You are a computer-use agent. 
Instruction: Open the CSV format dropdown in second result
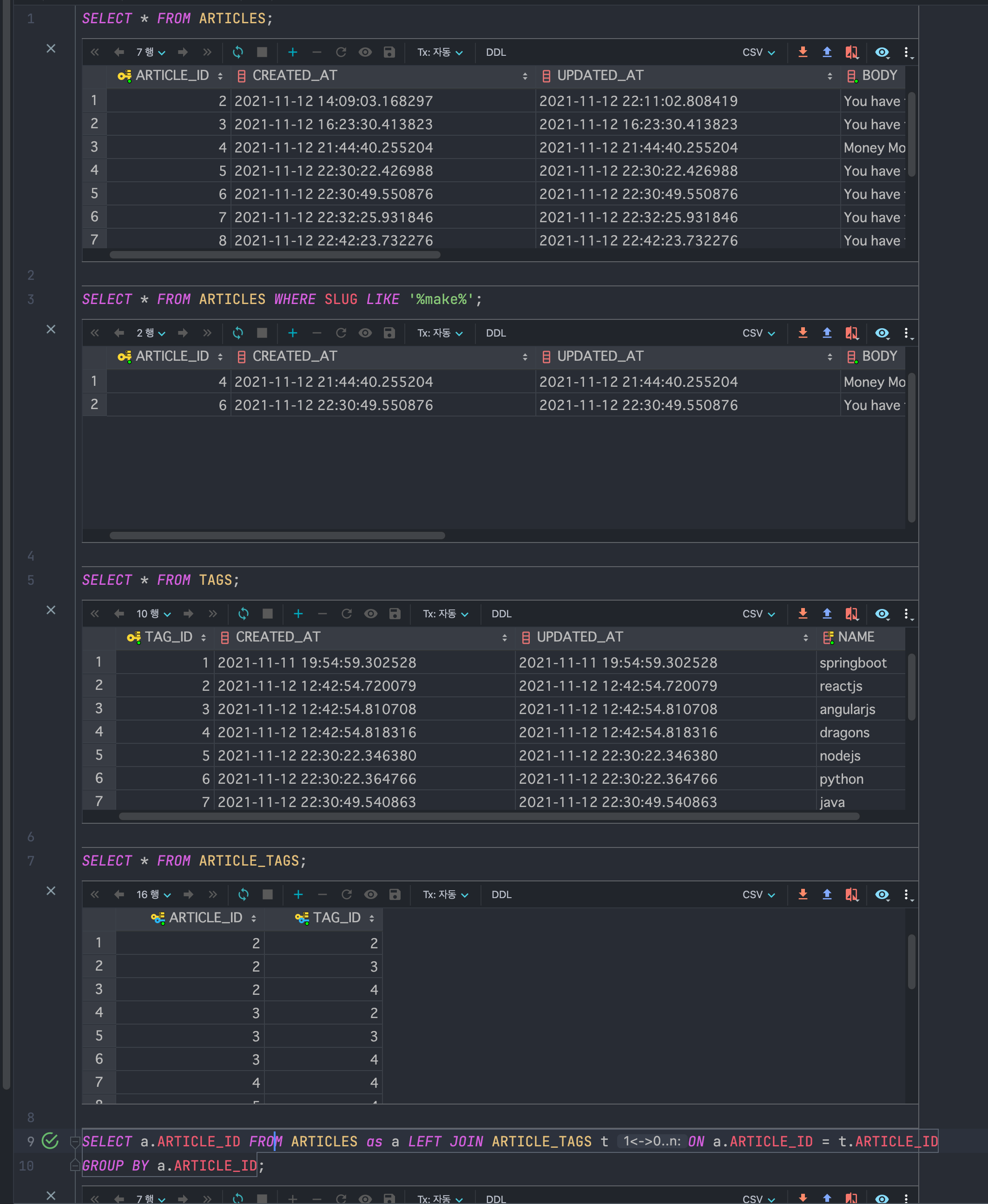click(x=758, y=333)
